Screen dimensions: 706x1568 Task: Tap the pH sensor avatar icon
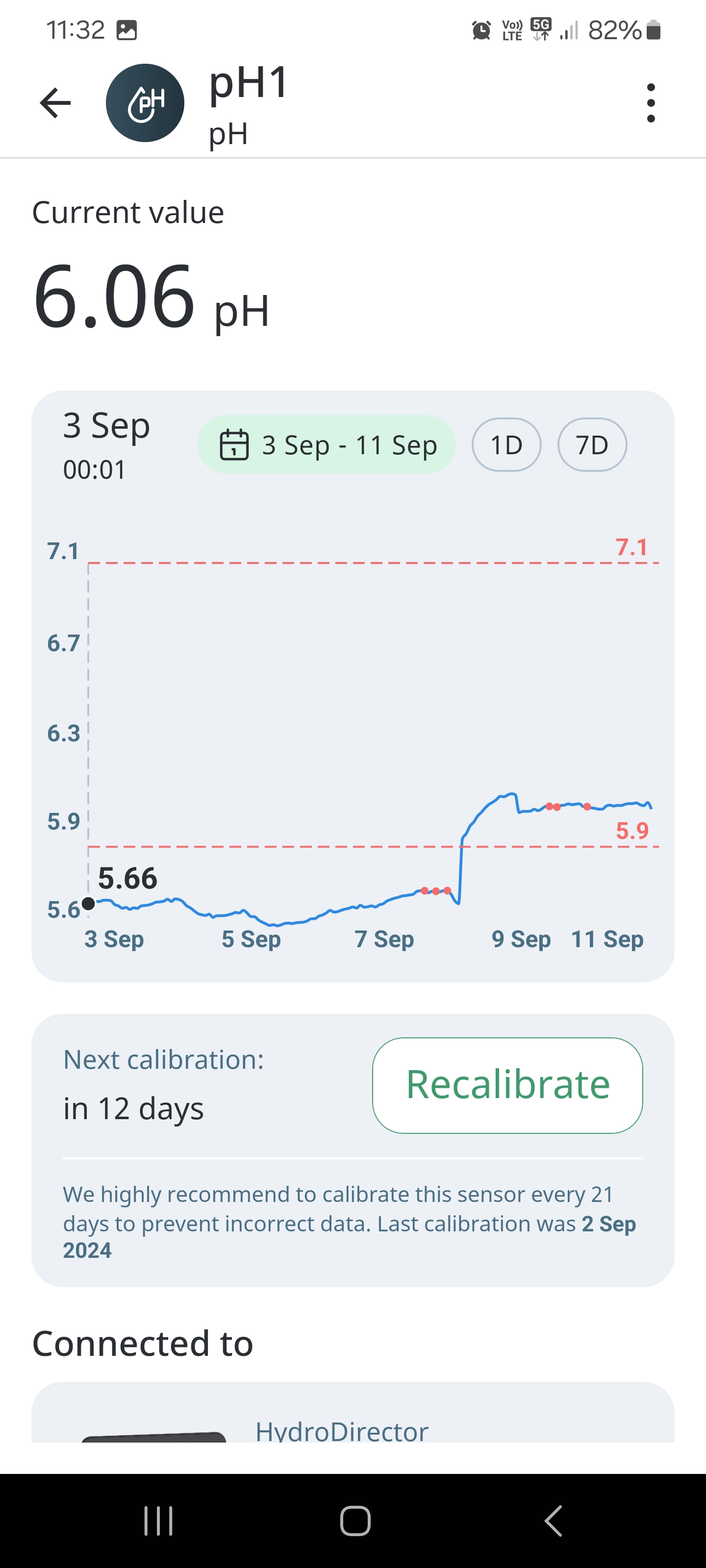[145, 103]
